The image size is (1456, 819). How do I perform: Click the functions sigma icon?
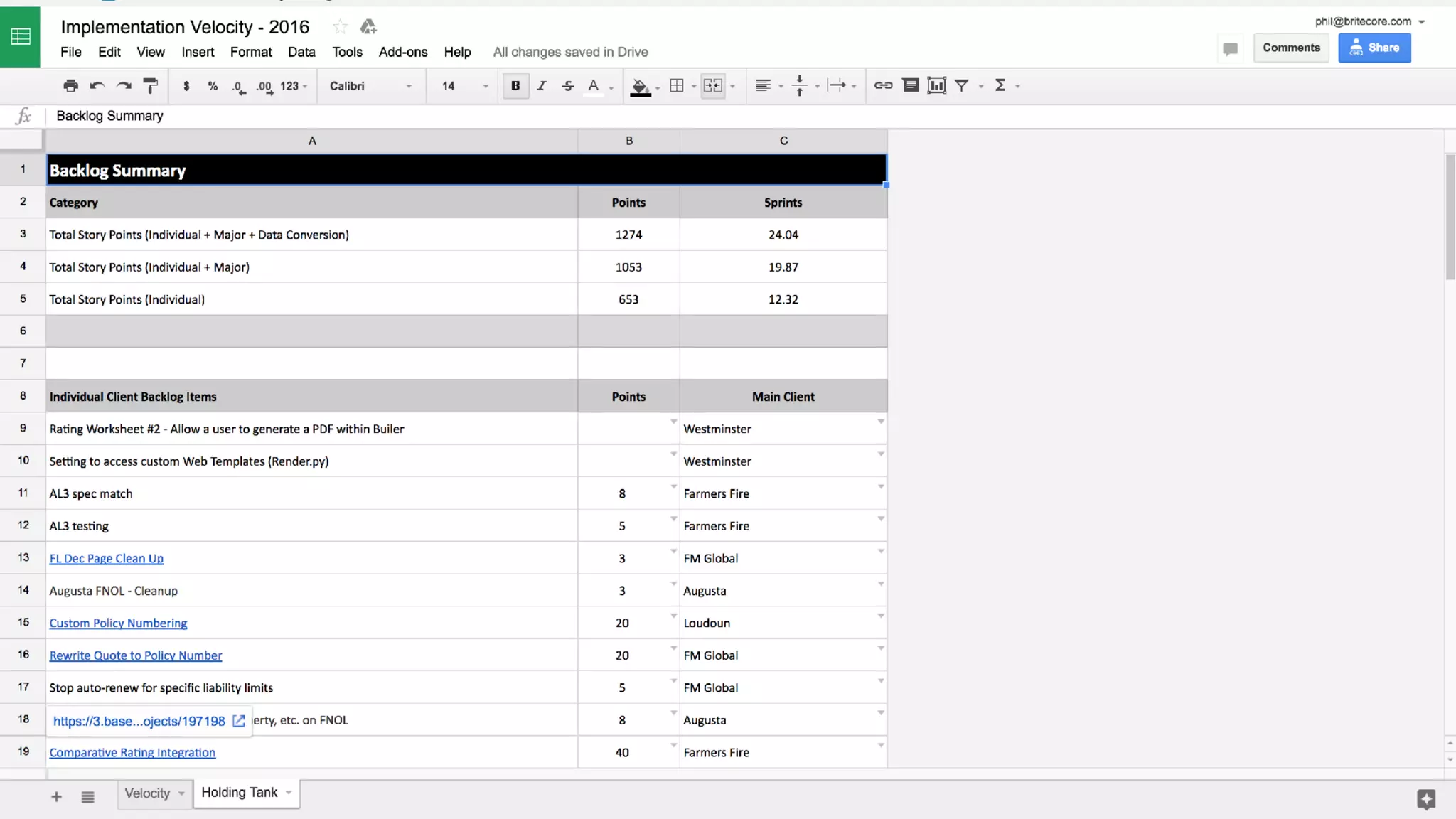tap(1000, 86)
